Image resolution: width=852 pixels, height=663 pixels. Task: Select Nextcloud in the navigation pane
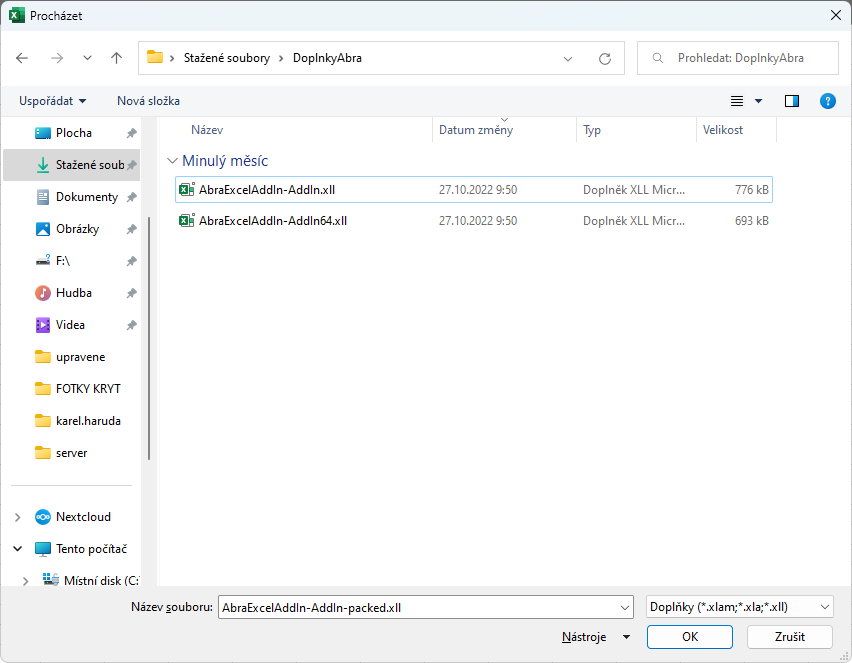83,517
